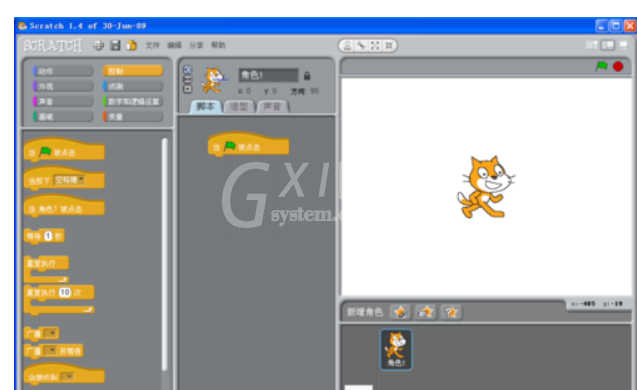Screen dimensions: 637x390
Task: Click the current sprite cat thumbnail
Action: tap(214, 80)
